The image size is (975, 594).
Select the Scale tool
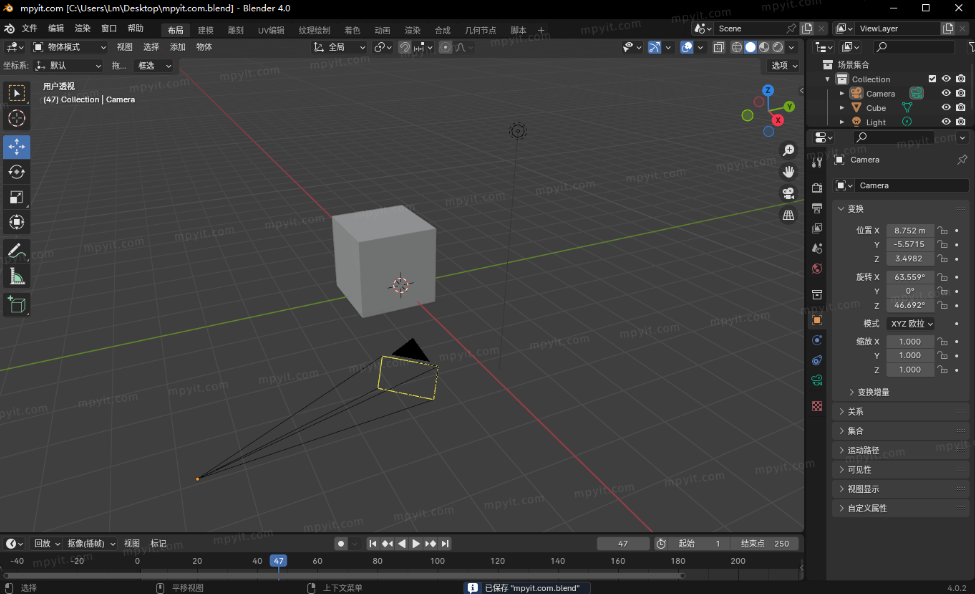coord(15,196)
